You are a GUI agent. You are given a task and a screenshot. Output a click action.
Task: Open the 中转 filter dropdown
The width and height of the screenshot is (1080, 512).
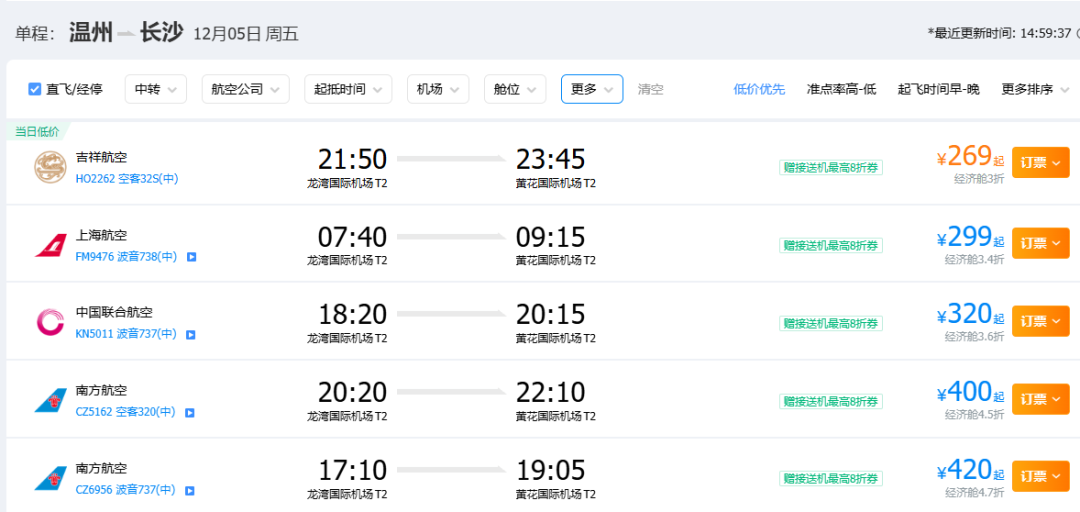[155, 89]
